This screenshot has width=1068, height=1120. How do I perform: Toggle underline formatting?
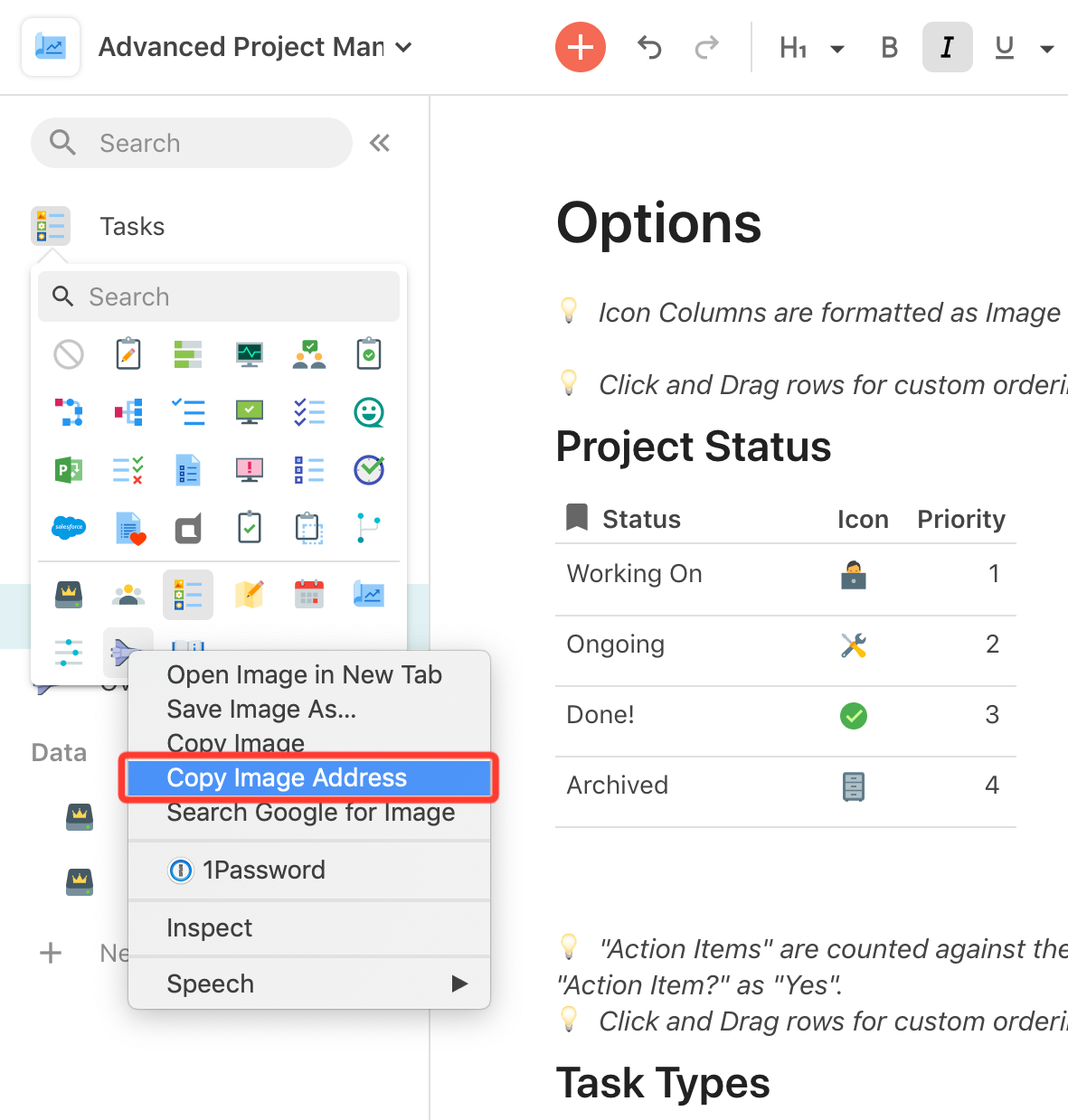[1004, 46]
